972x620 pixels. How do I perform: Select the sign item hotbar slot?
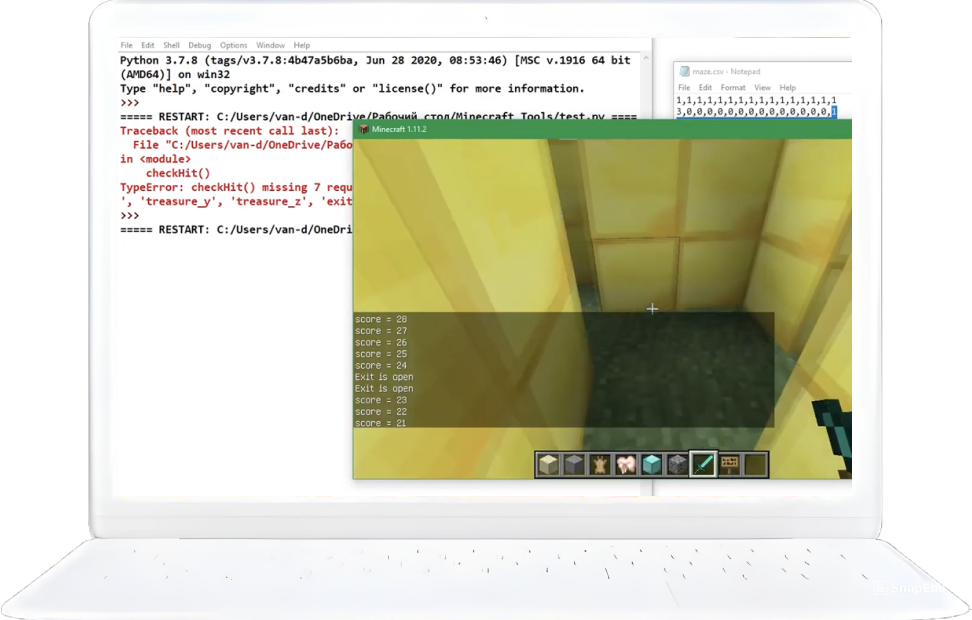tap(730, 464)
